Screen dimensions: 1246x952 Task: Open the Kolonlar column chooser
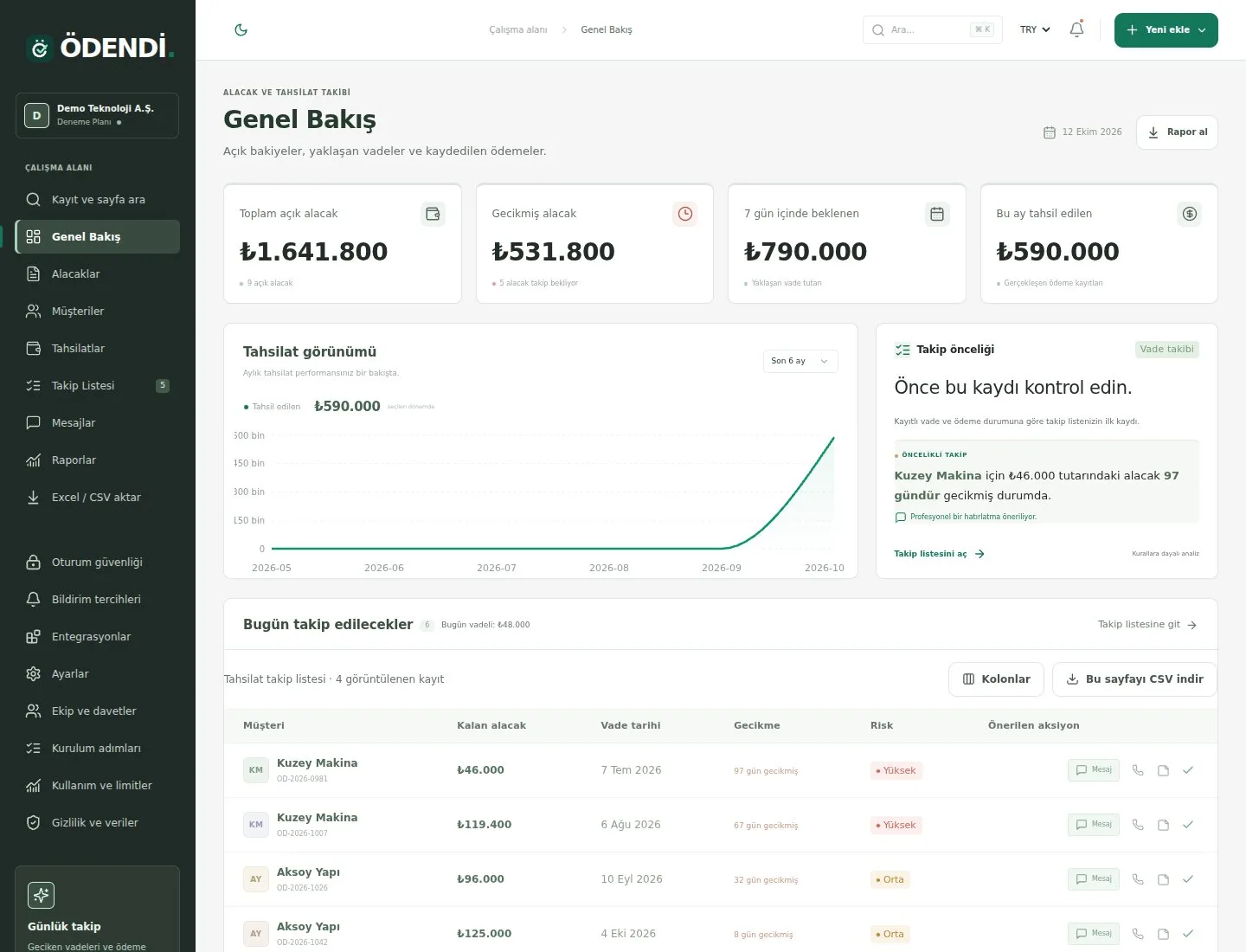(996, 679)
